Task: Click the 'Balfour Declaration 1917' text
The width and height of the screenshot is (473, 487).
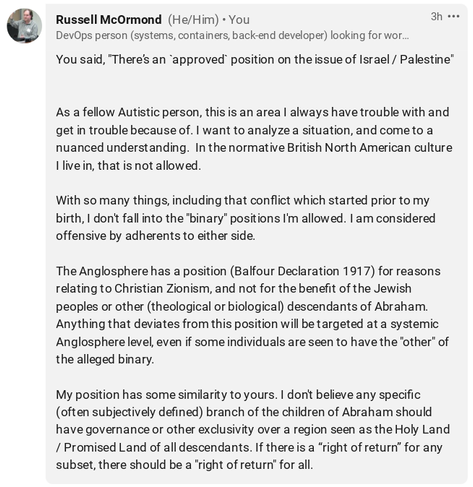Action: click(302, 271)
